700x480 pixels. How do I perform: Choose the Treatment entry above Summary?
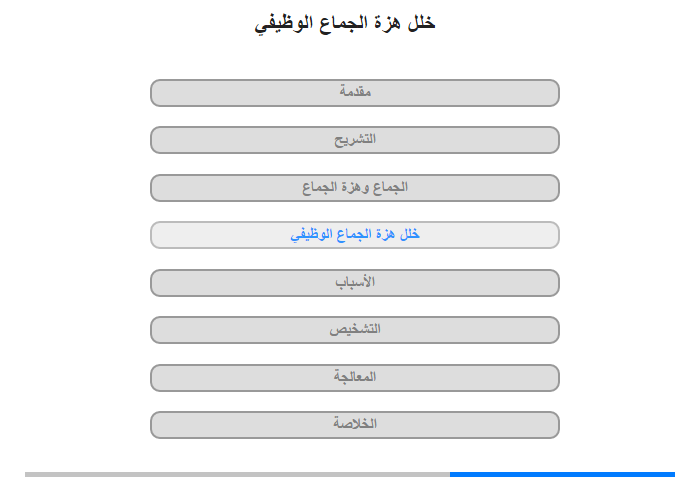(x=354, y=378)
